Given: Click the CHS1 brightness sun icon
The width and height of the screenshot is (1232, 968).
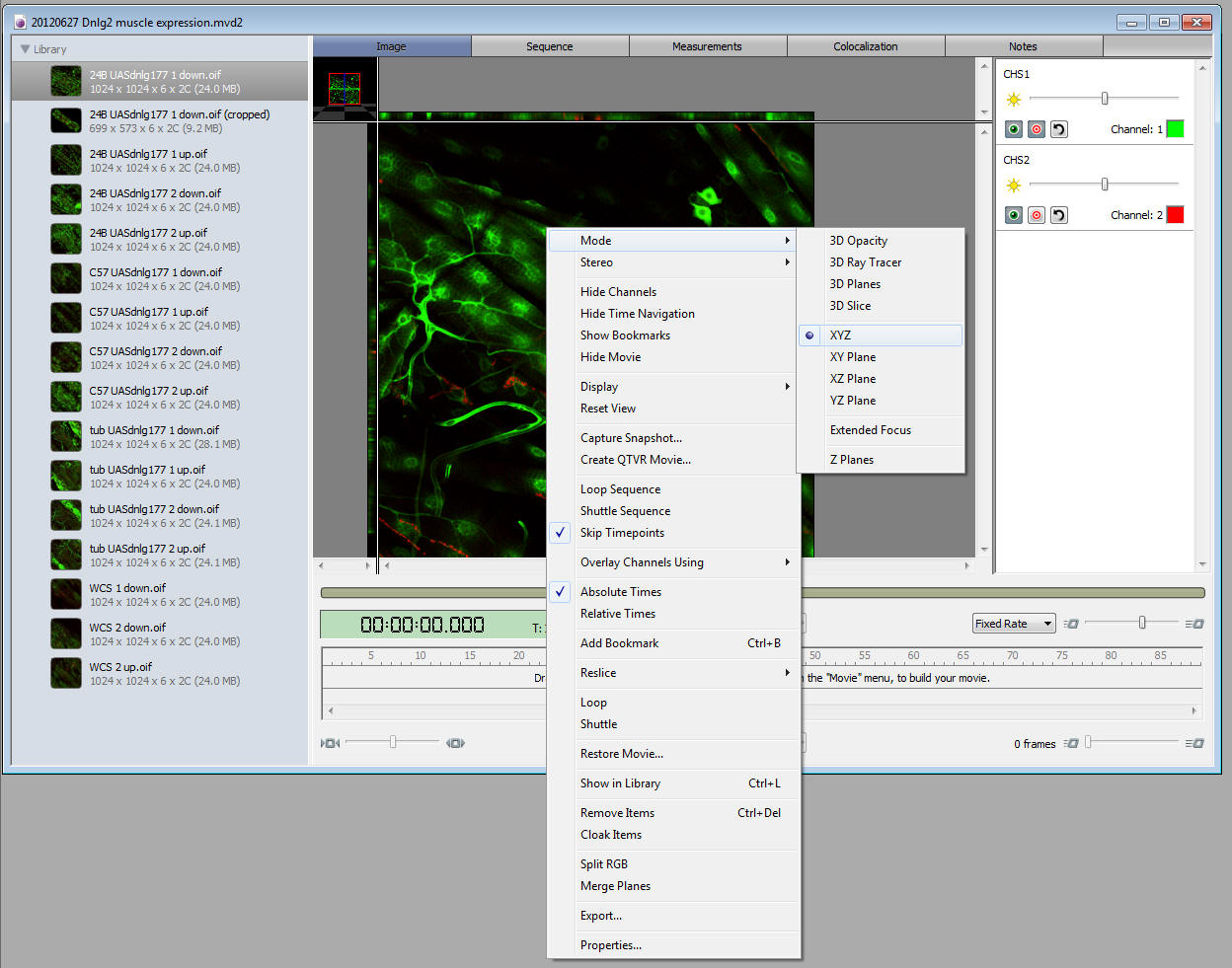Looking at the screenshot, I should tap(1013, 100).
